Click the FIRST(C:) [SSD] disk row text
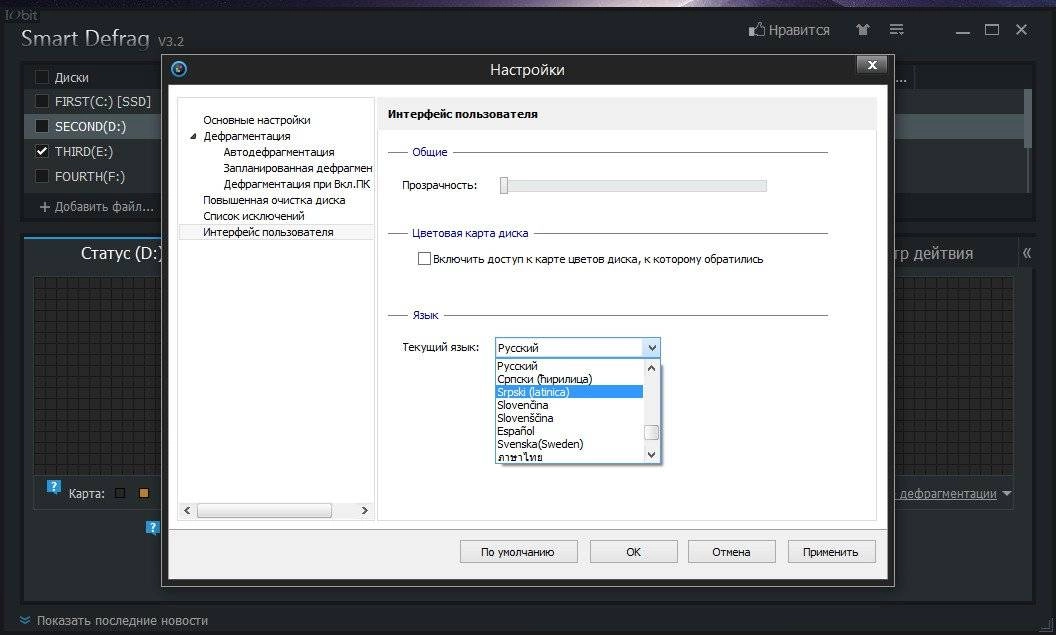This screenshot has width=1056, height=635. pos(102,101)
